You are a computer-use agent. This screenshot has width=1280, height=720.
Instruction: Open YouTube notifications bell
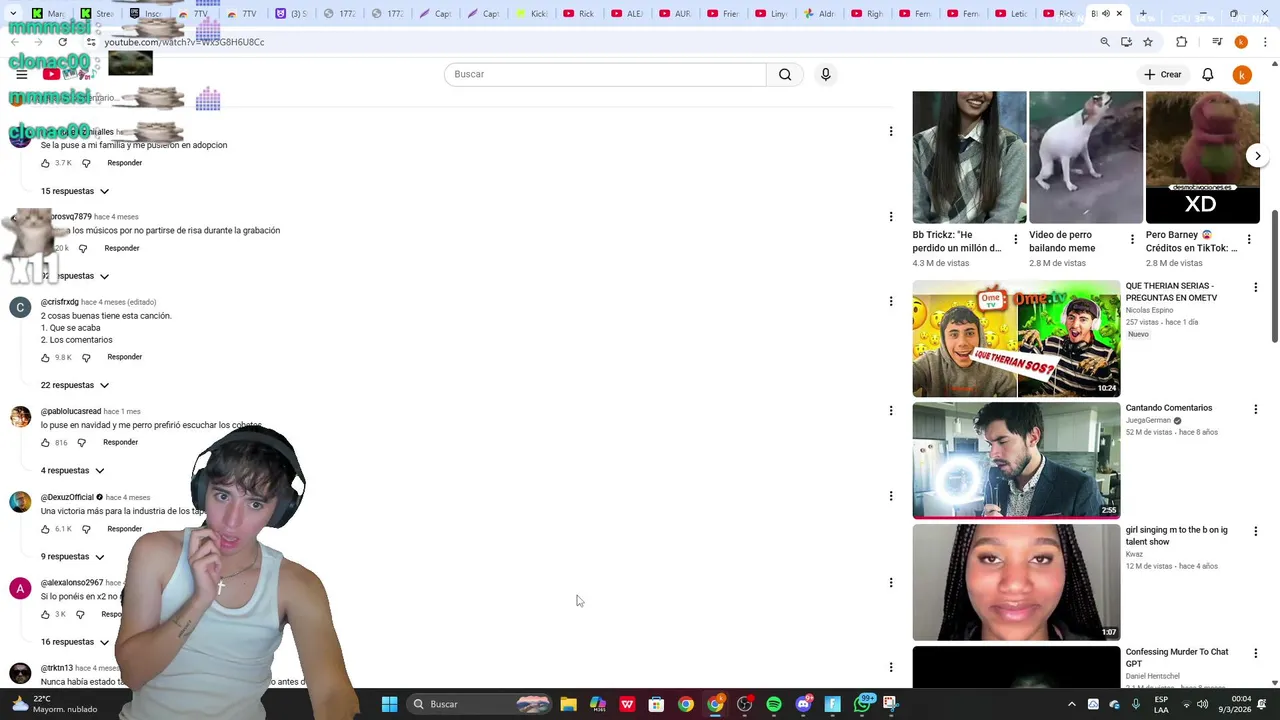tap(1208, 74)
